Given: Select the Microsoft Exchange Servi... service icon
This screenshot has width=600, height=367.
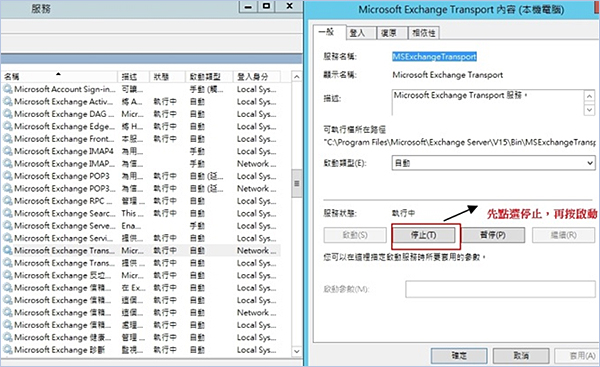Looking at the screenshot, I should click(8, 238).
